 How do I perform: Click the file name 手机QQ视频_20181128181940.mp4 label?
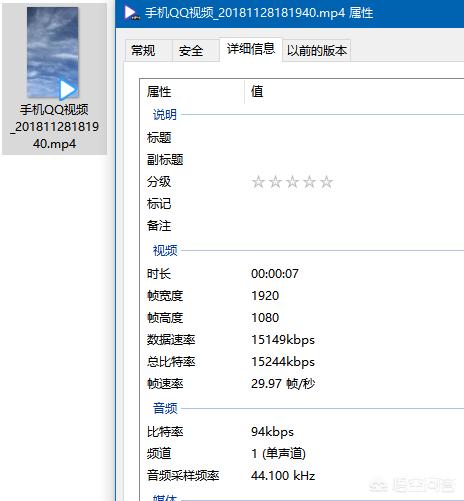click(x=55, y=127)
